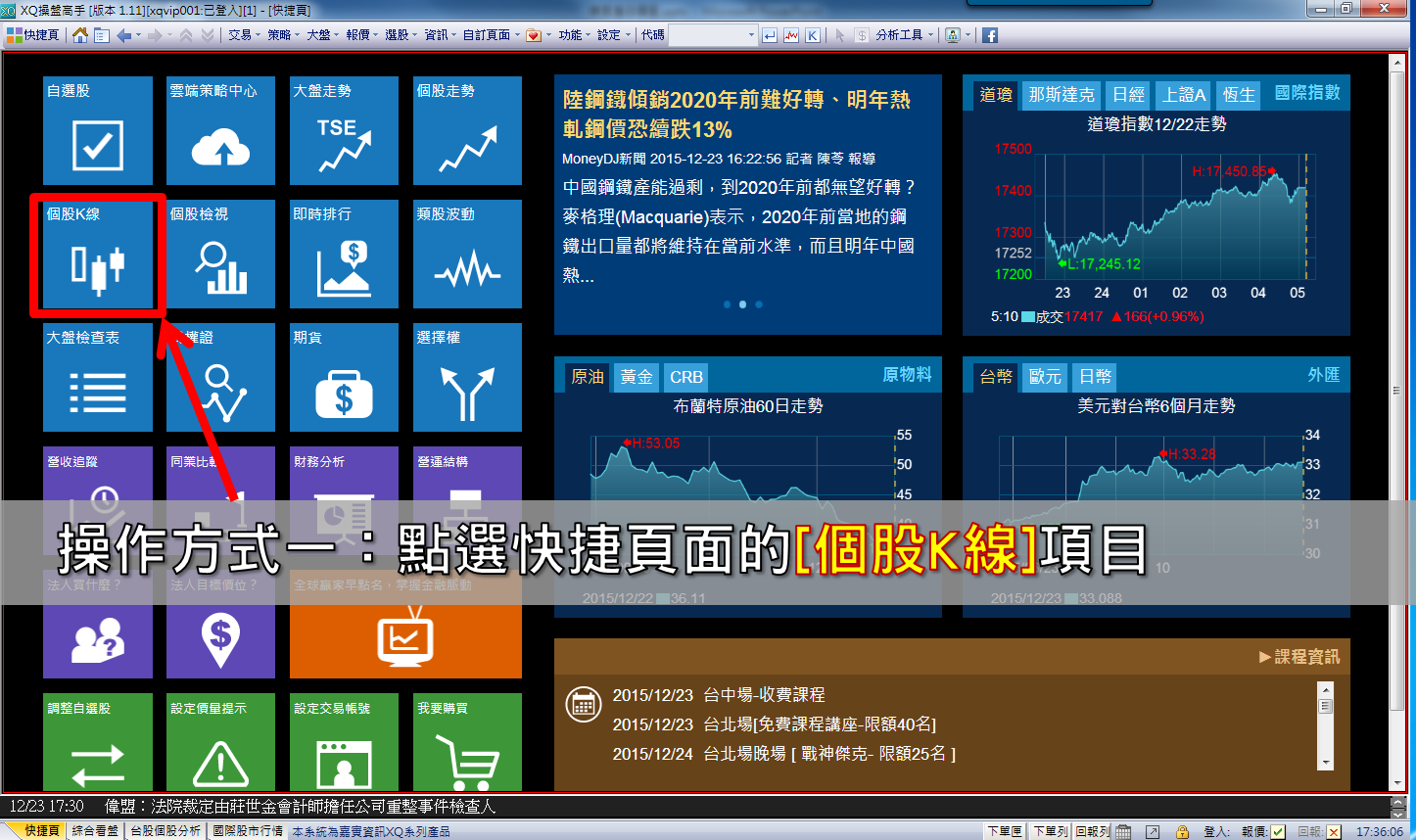Open the 雲端策略中心 tile

[221, 130]
